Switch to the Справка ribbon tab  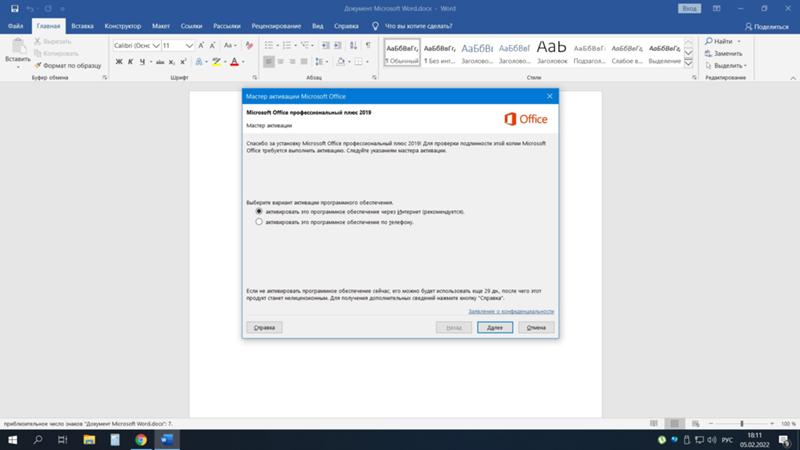tap(346, 26)
